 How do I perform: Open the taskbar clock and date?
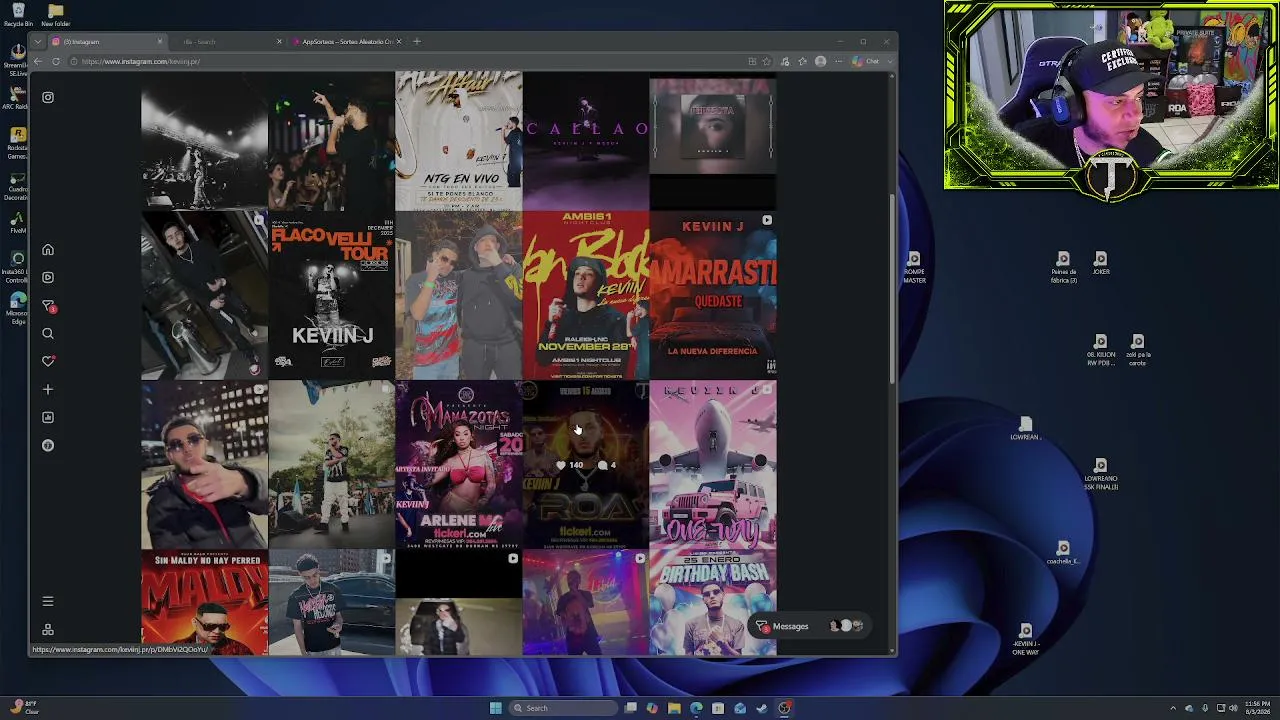click(1257, 708)
